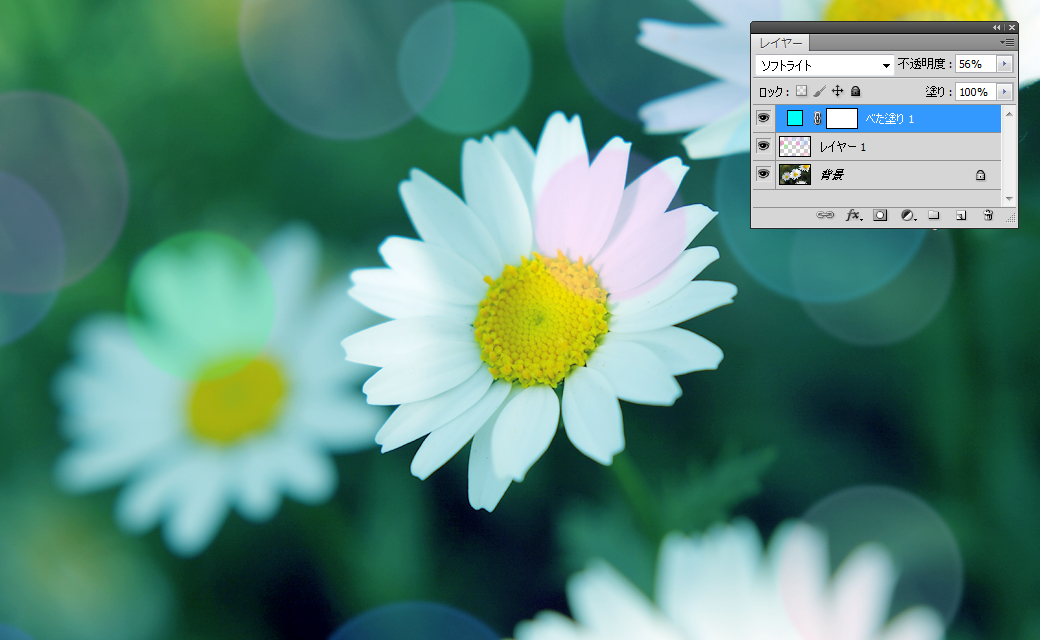Hide the 背景 layer

(x=763, y=174)
